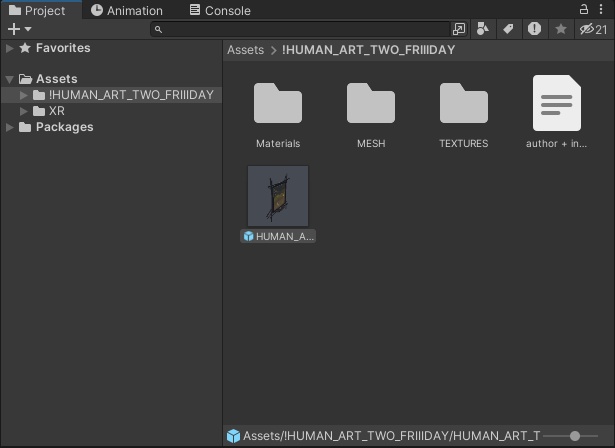This screenshot has height=448, width=615.
Task: Click the asset path in status bar
Action: tap(391, 436)
